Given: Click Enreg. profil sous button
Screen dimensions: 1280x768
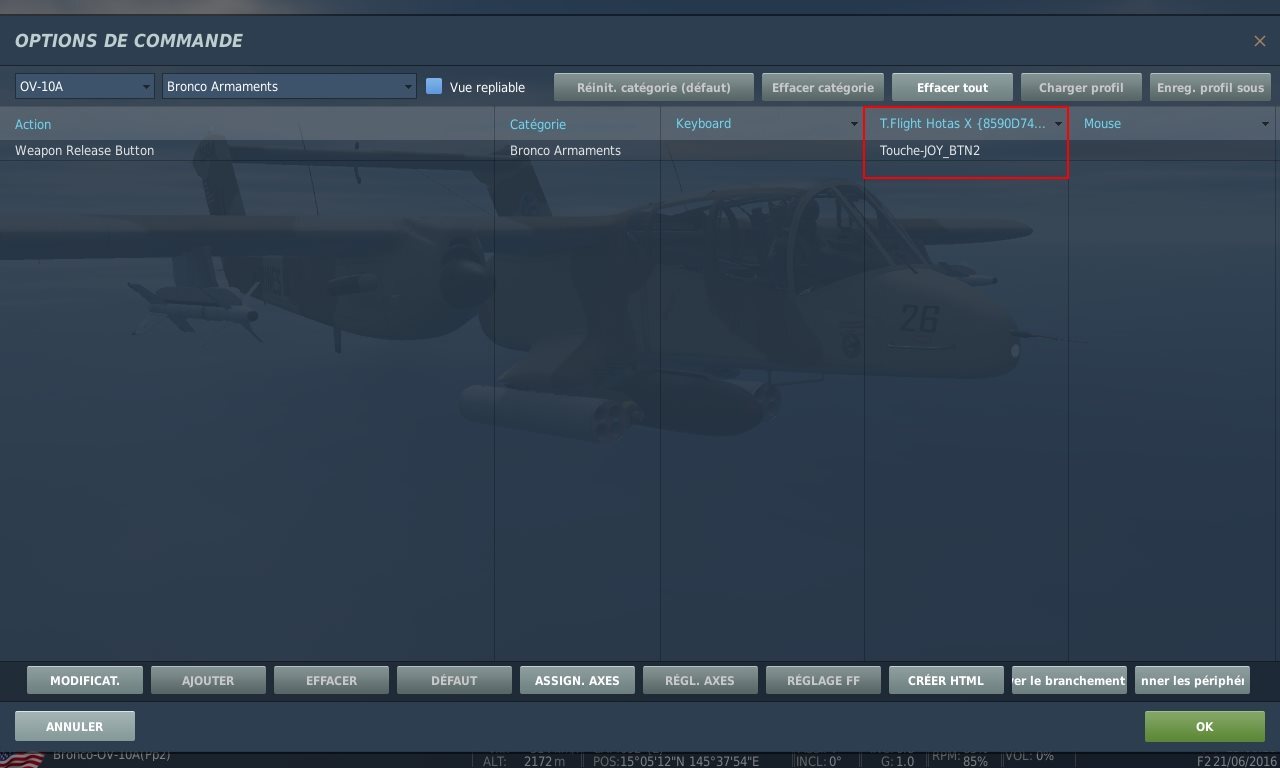Looking at the screenshot, I should (x=1210, y=87).
